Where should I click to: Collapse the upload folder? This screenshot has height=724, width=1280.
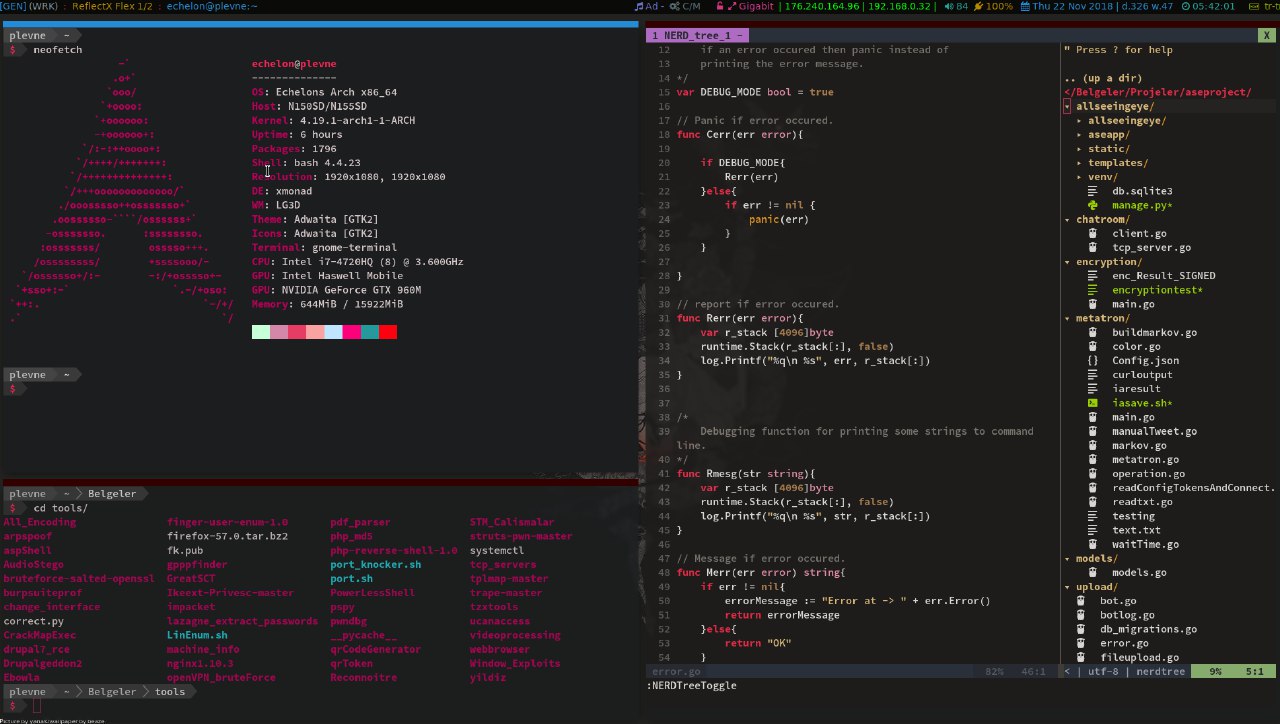coord(1068,587)
